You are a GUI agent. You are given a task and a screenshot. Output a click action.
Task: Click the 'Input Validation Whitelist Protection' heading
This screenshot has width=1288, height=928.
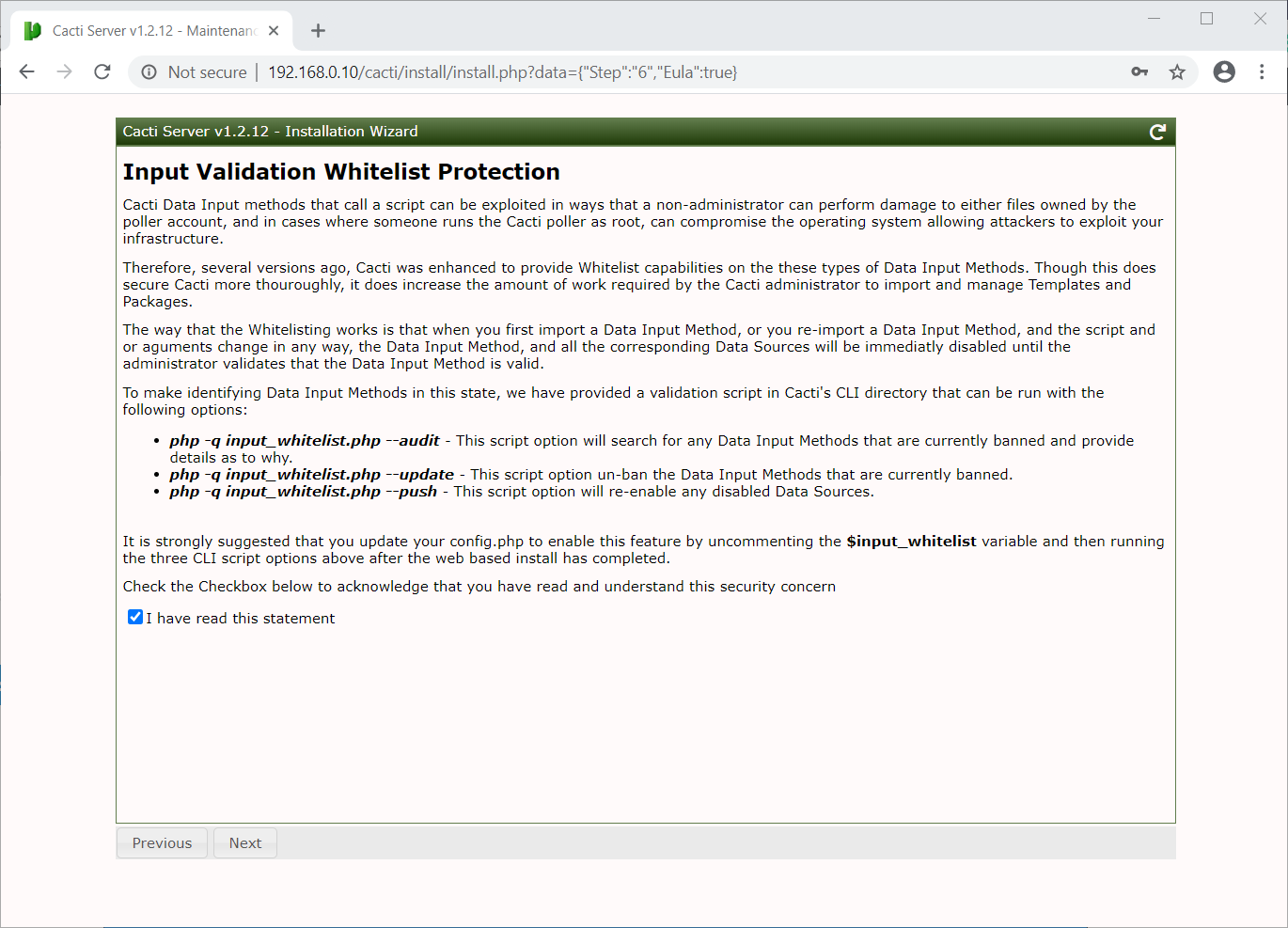(341, 172)
